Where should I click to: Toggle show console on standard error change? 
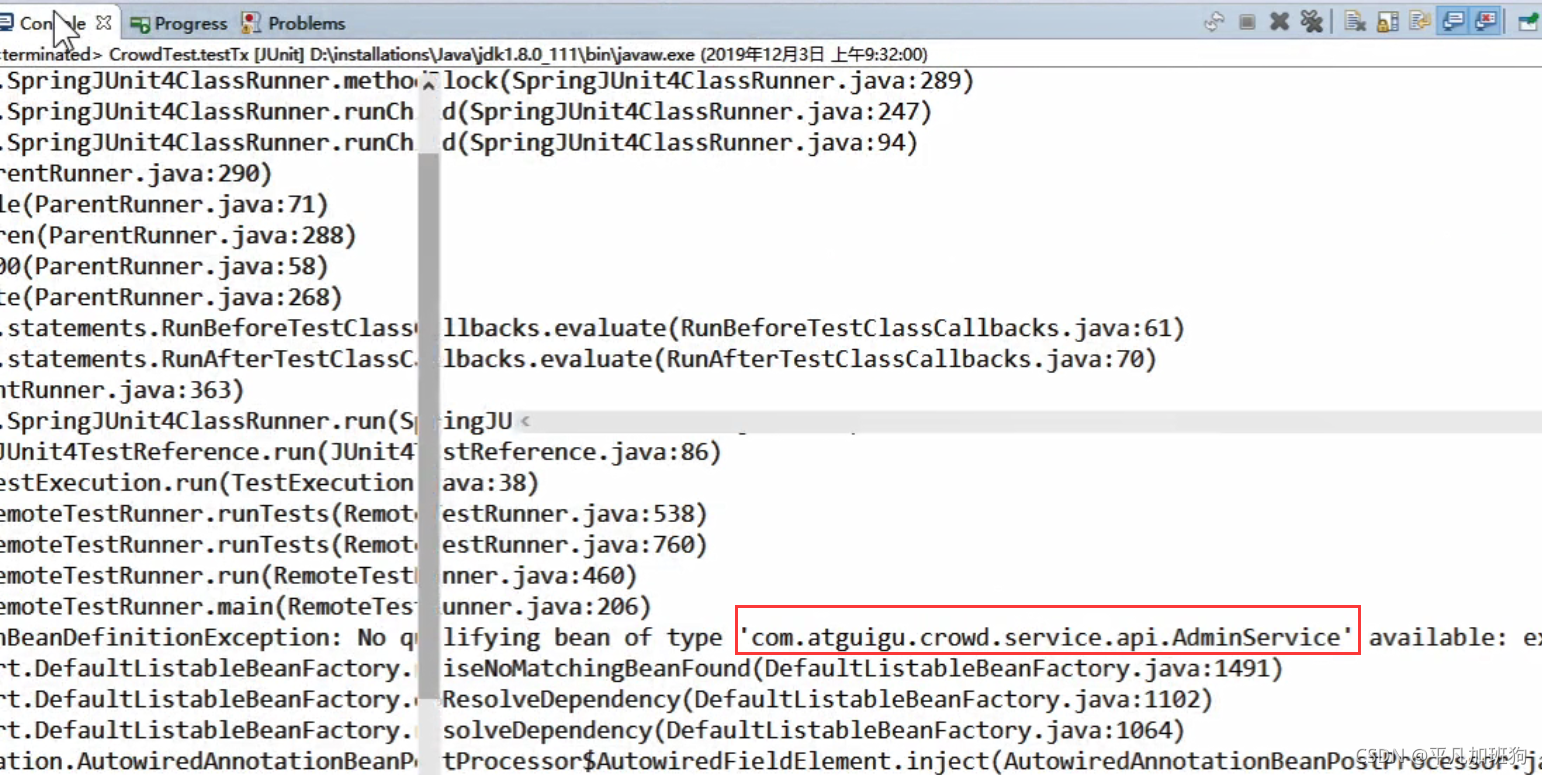tap(1486, 21)
